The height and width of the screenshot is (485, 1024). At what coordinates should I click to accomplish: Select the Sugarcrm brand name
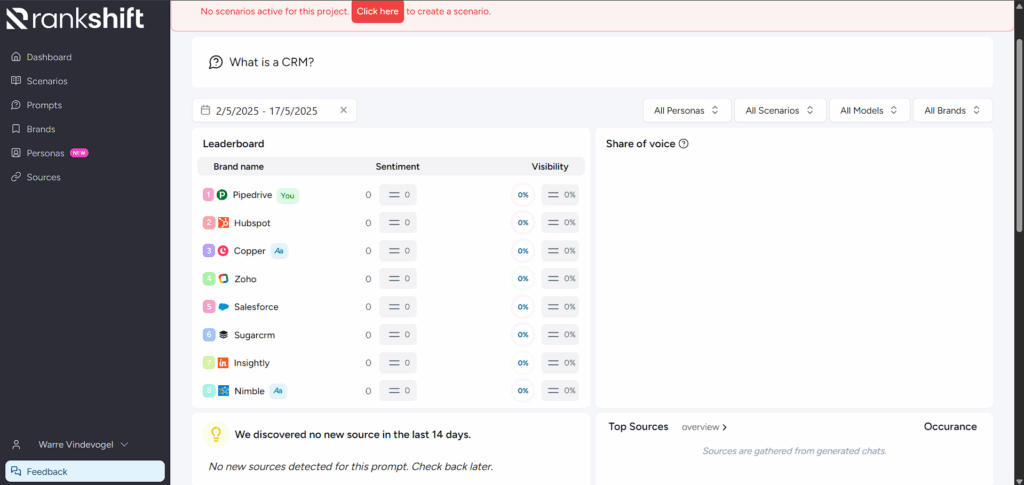click(x=255, y=335)
